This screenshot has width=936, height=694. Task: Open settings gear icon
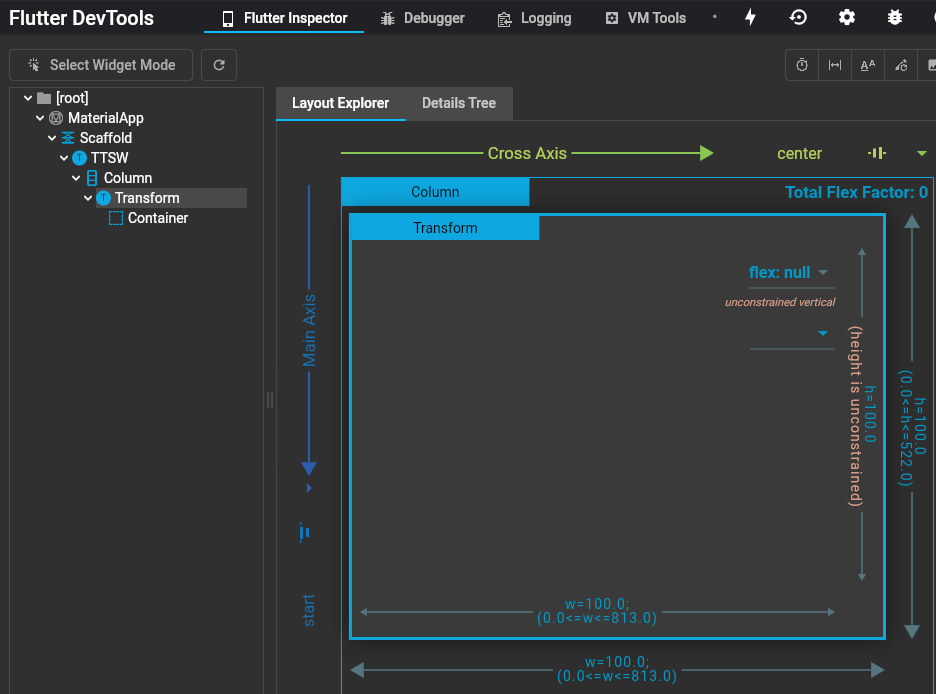846,17
